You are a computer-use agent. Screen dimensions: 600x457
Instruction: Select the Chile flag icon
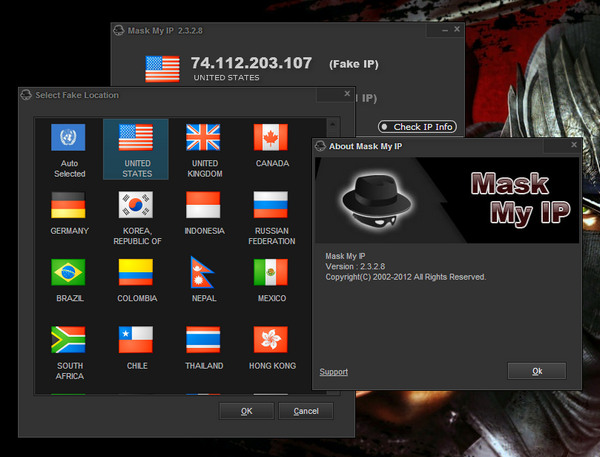click(135, 339)
